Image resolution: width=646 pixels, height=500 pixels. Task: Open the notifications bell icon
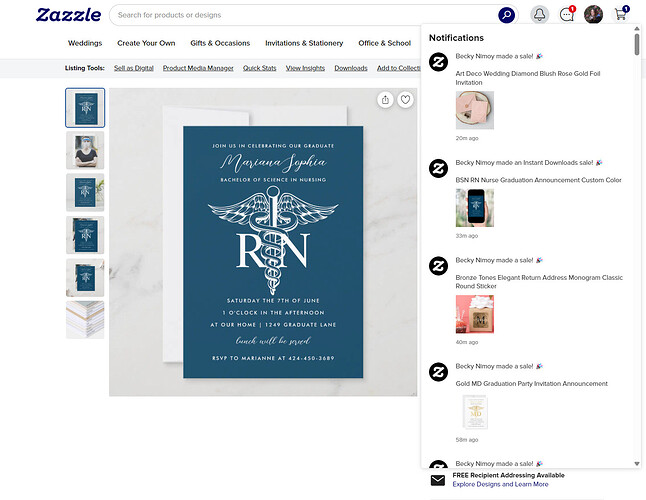coord(539,15)
